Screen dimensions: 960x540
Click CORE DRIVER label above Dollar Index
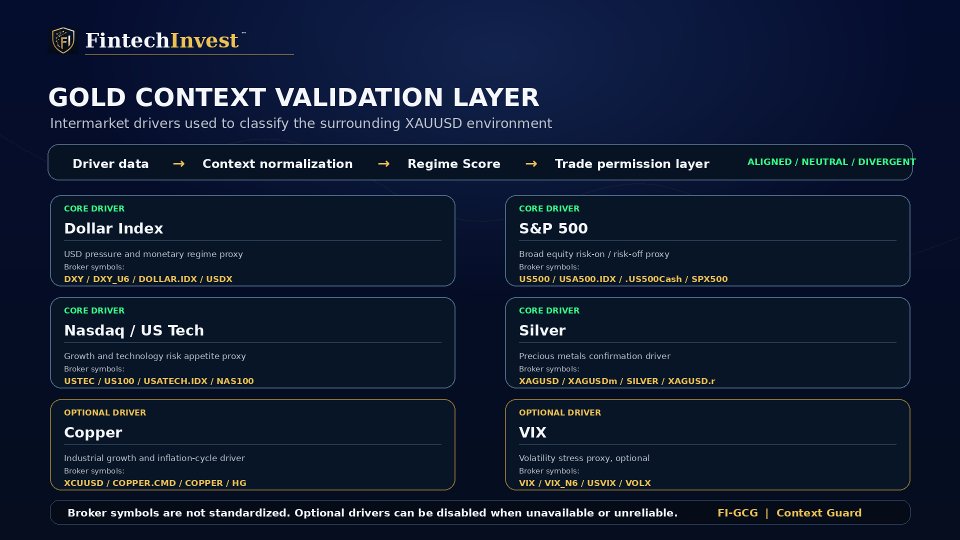[94, 208]
